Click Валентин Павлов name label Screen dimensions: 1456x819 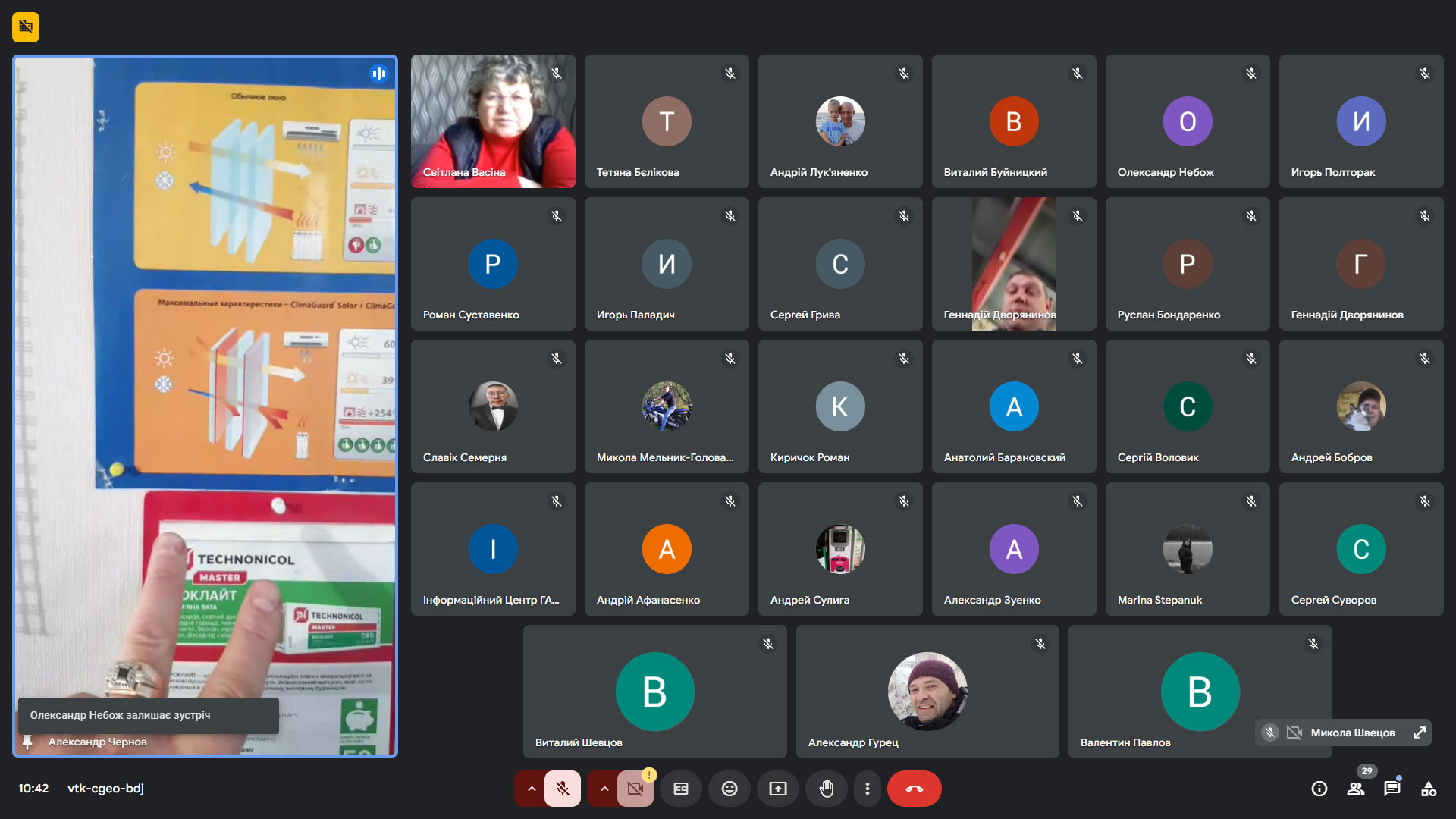pos(1125,742)
